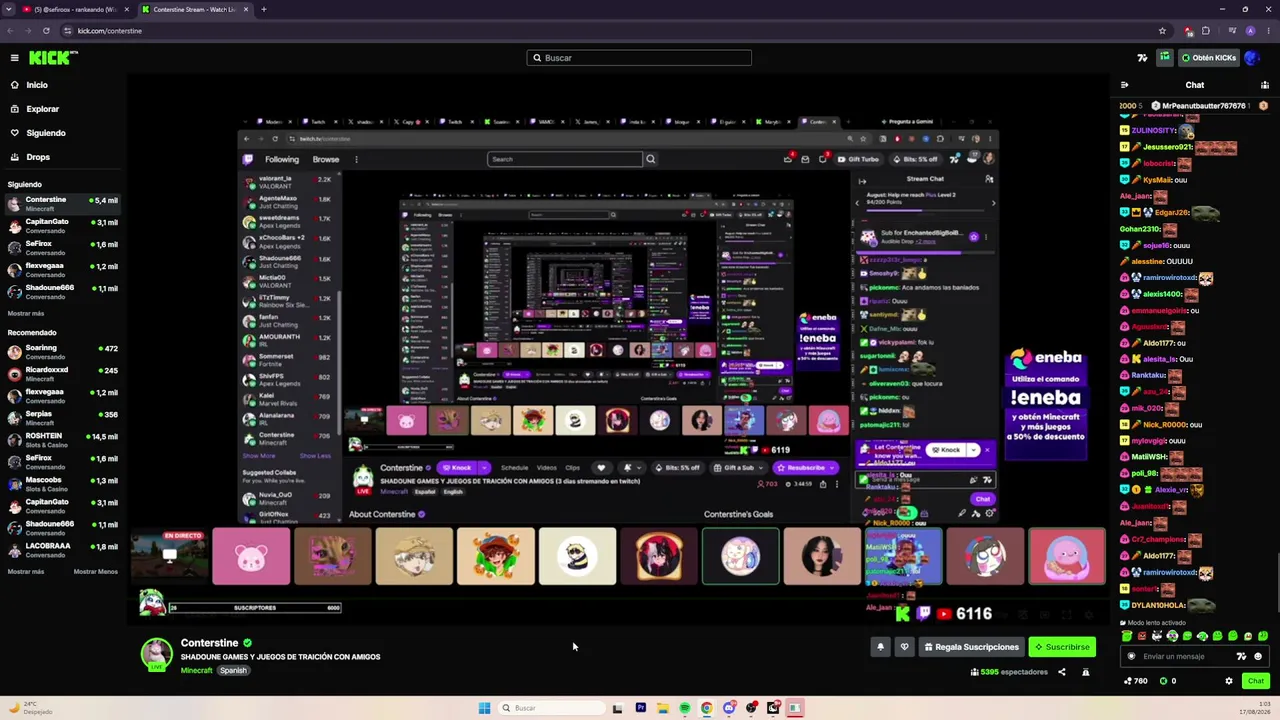Open the browser tab search dropdown
The width and height of the screenshot is (1280, 720).
[x=10, y=9]
